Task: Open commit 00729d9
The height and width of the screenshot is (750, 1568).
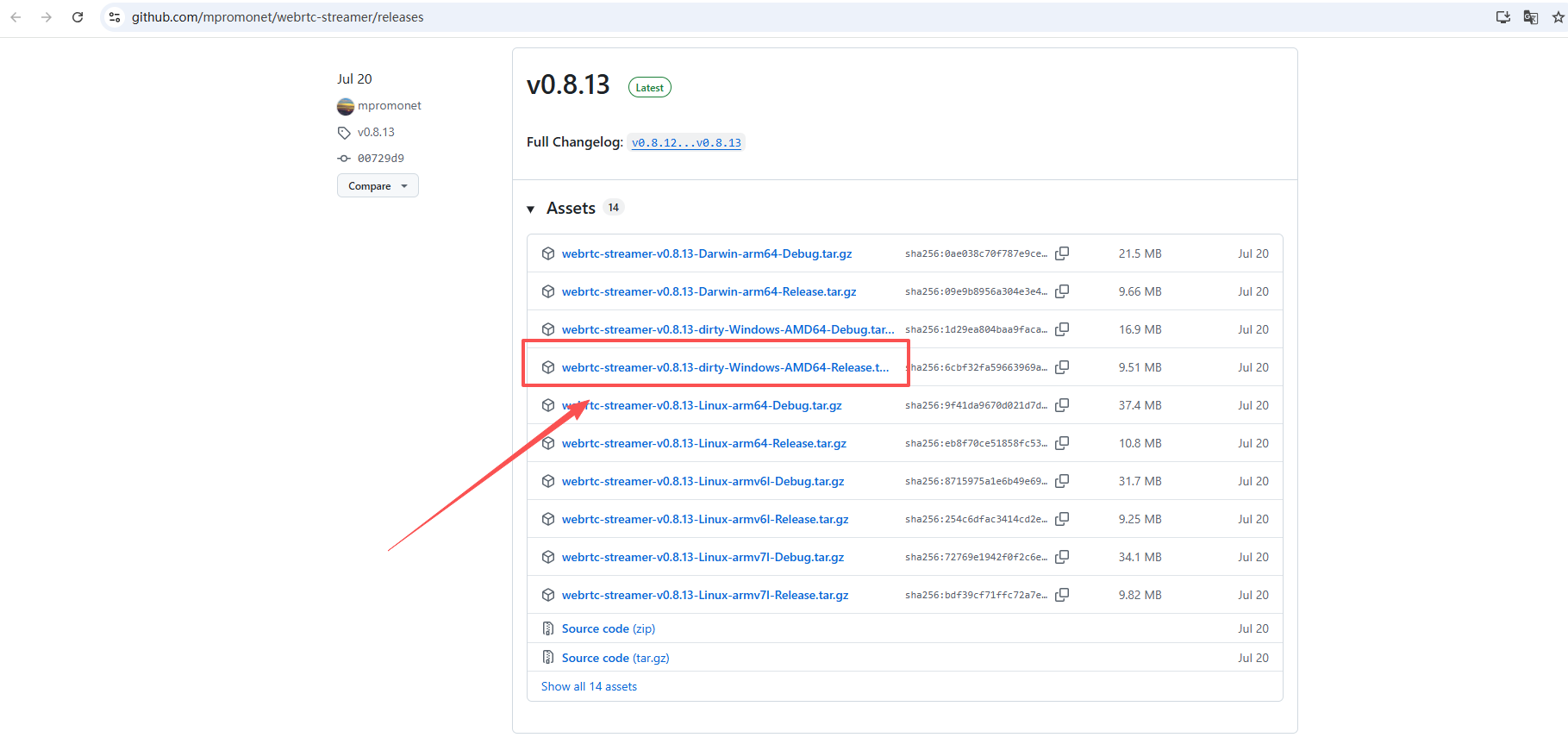Action: [x=381, y=159]
